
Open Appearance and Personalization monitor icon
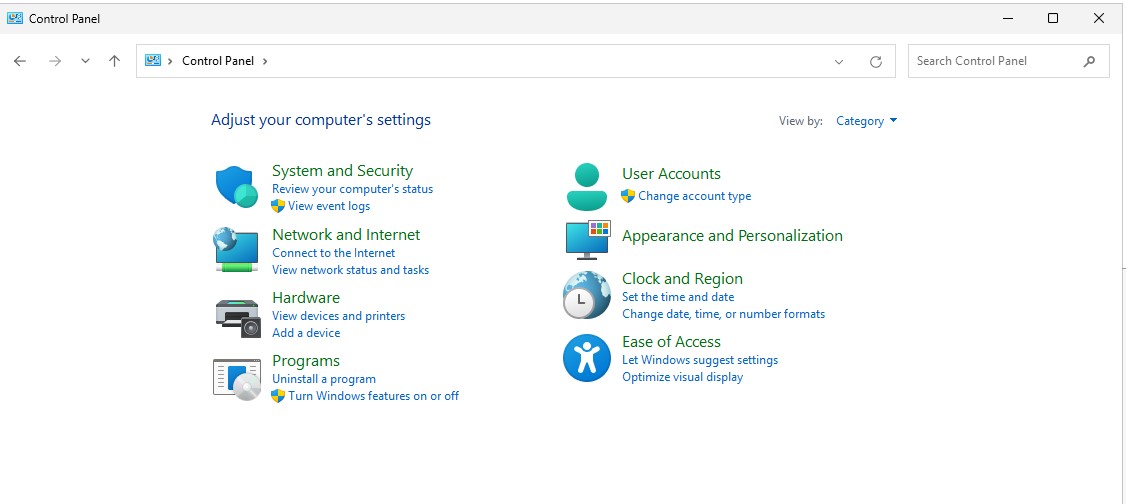tap(586, 239)
